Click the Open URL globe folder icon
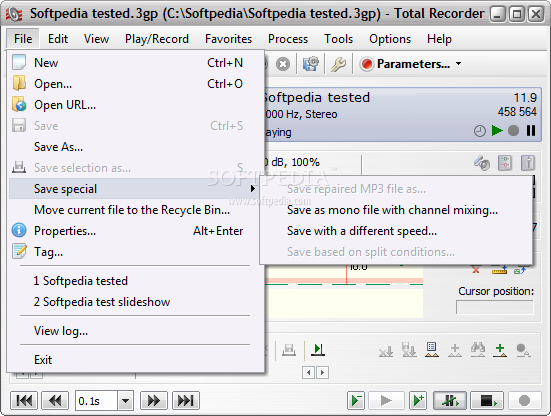 19,104
